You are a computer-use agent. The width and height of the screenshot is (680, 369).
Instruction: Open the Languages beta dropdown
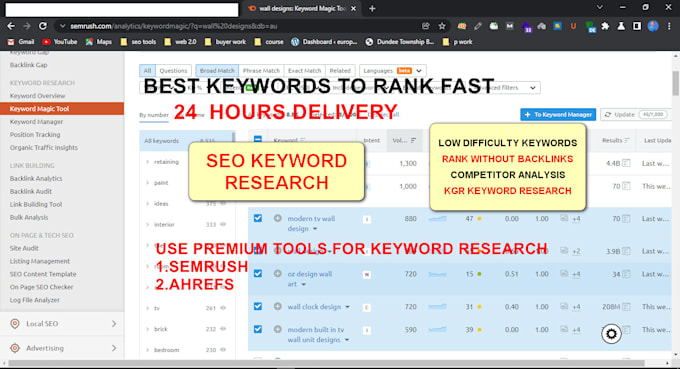pos(392,71)
